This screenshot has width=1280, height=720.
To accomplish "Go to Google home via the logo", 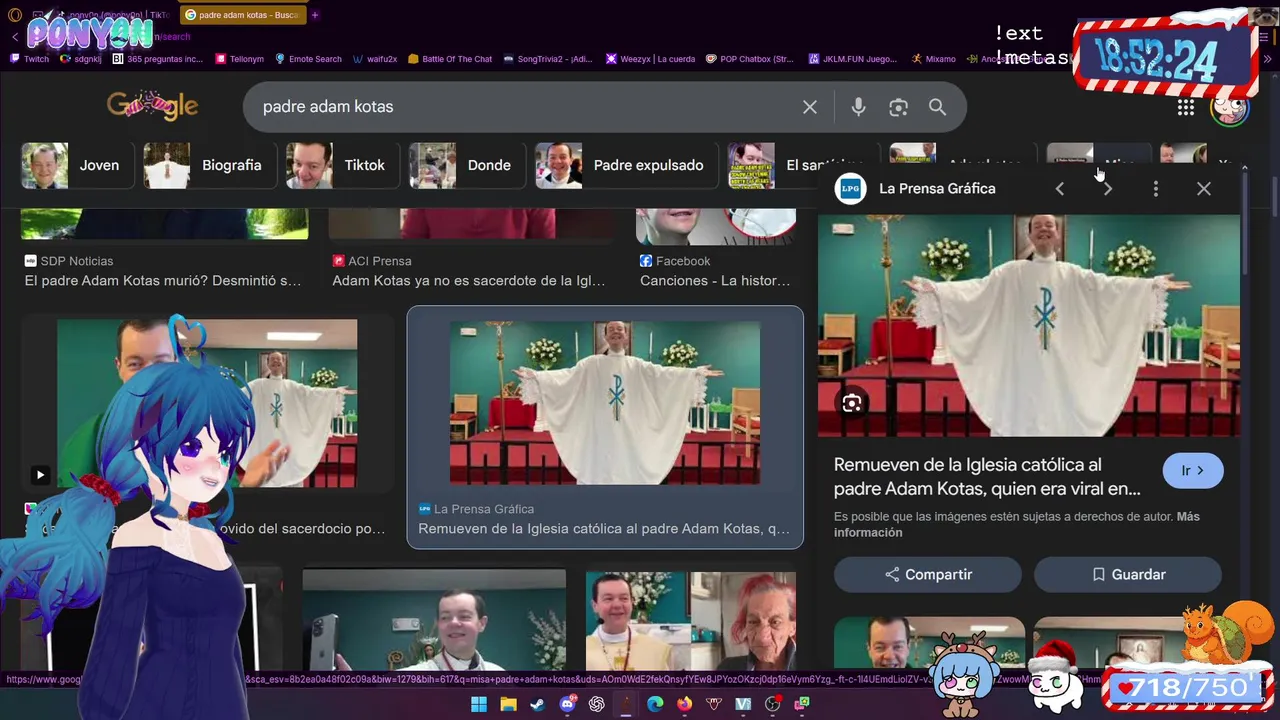I will 152,105.
